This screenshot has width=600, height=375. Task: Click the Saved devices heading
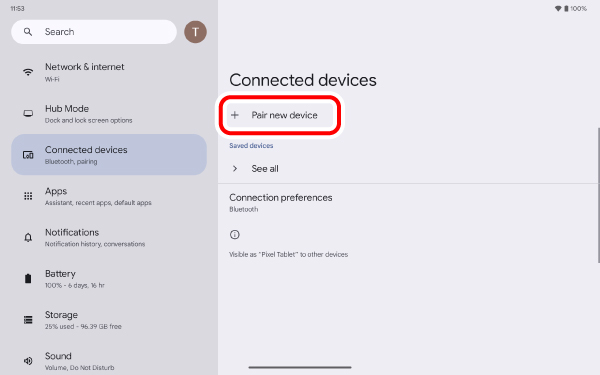point(251,145)
